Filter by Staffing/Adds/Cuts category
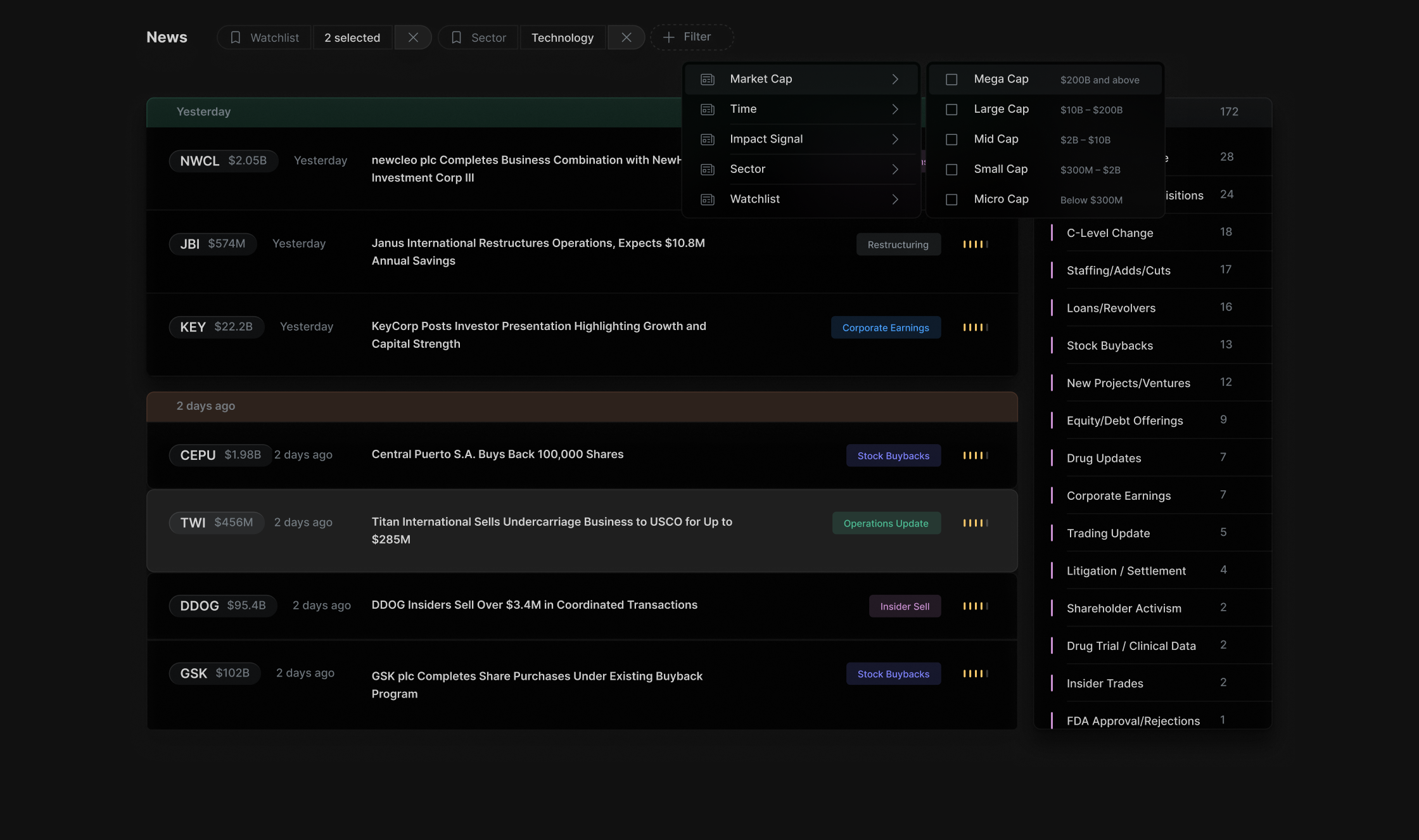Viewport: 1419px width, 840px height. click(1153, 270)
